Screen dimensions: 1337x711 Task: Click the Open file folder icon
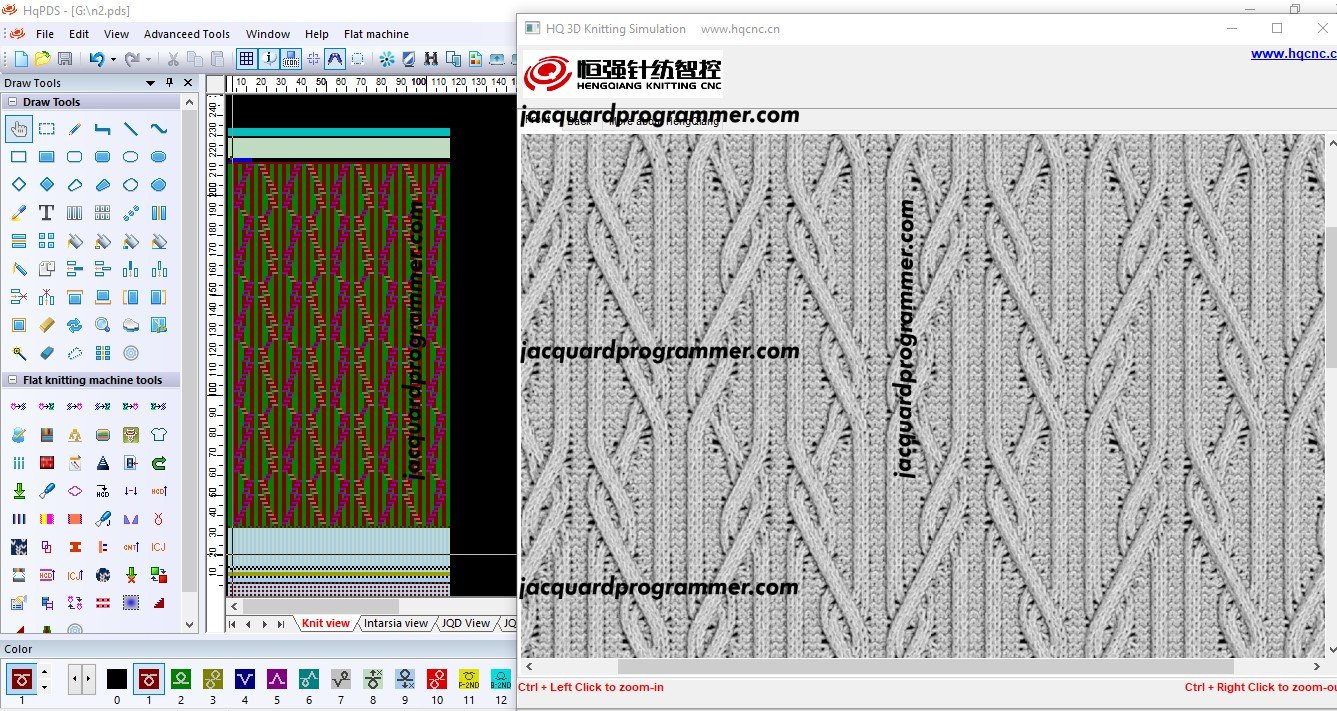(x=42, y=60)
